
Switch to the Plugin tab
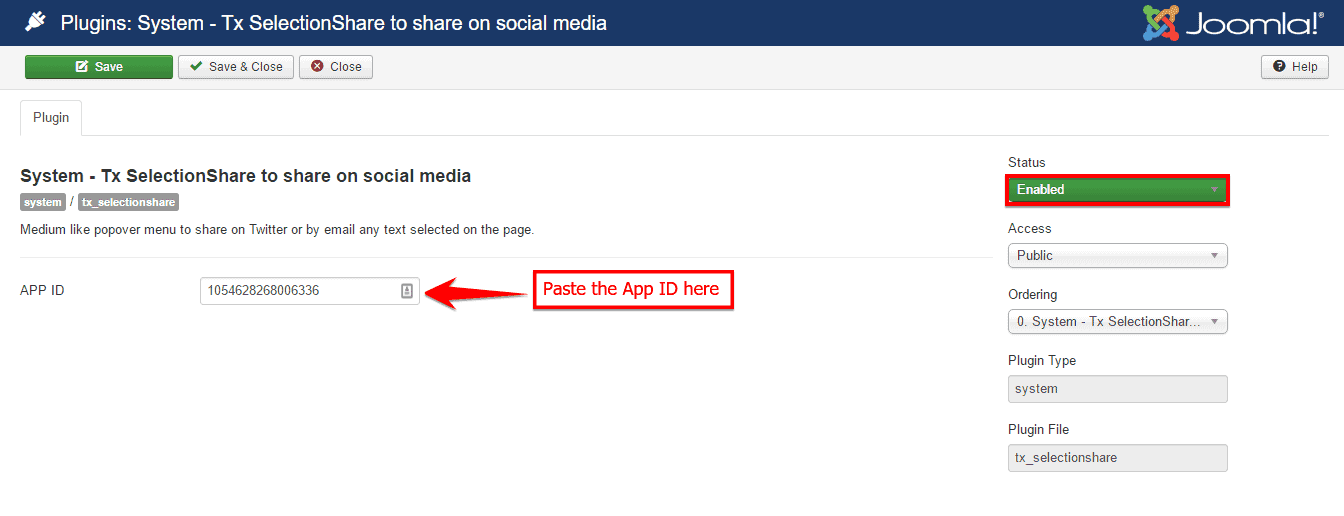click(51, 118)
